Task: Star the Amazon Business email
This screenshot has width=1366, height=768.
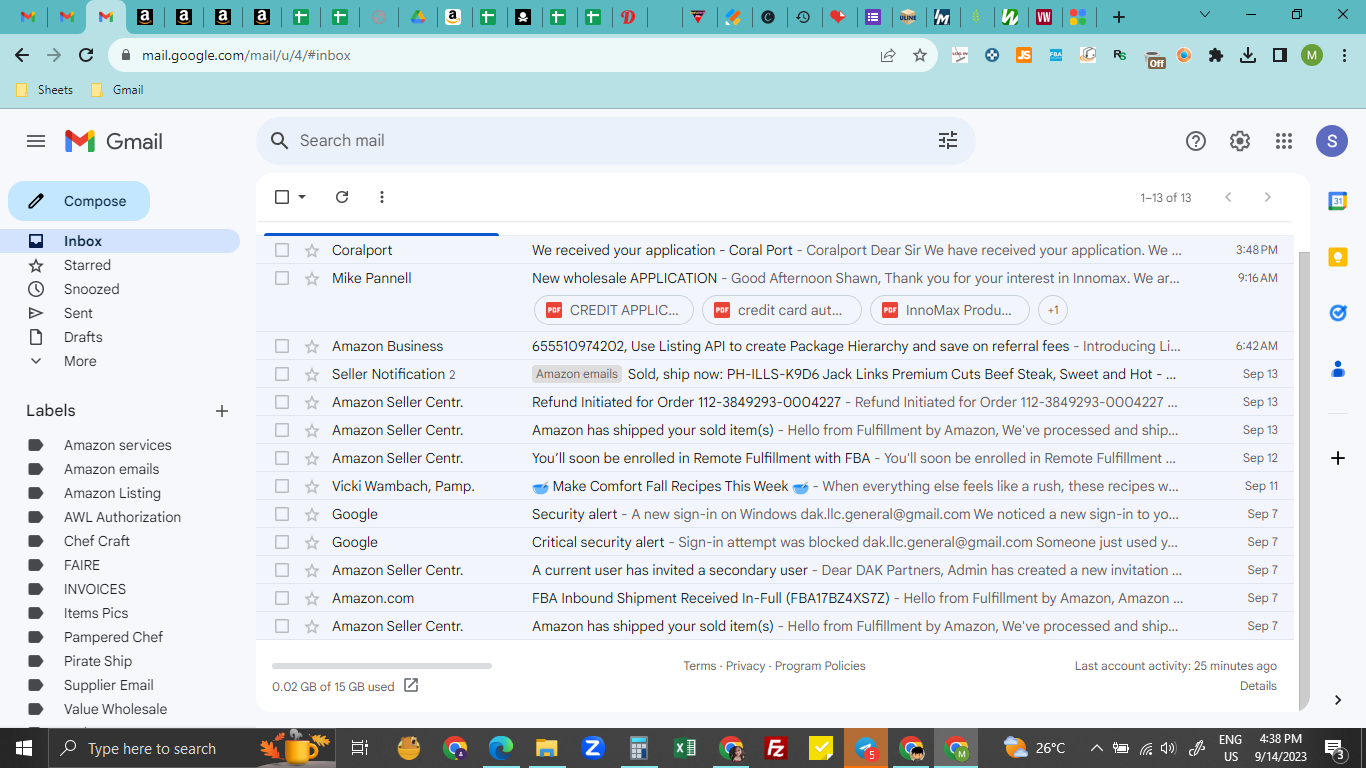Action: coord(312,346)
